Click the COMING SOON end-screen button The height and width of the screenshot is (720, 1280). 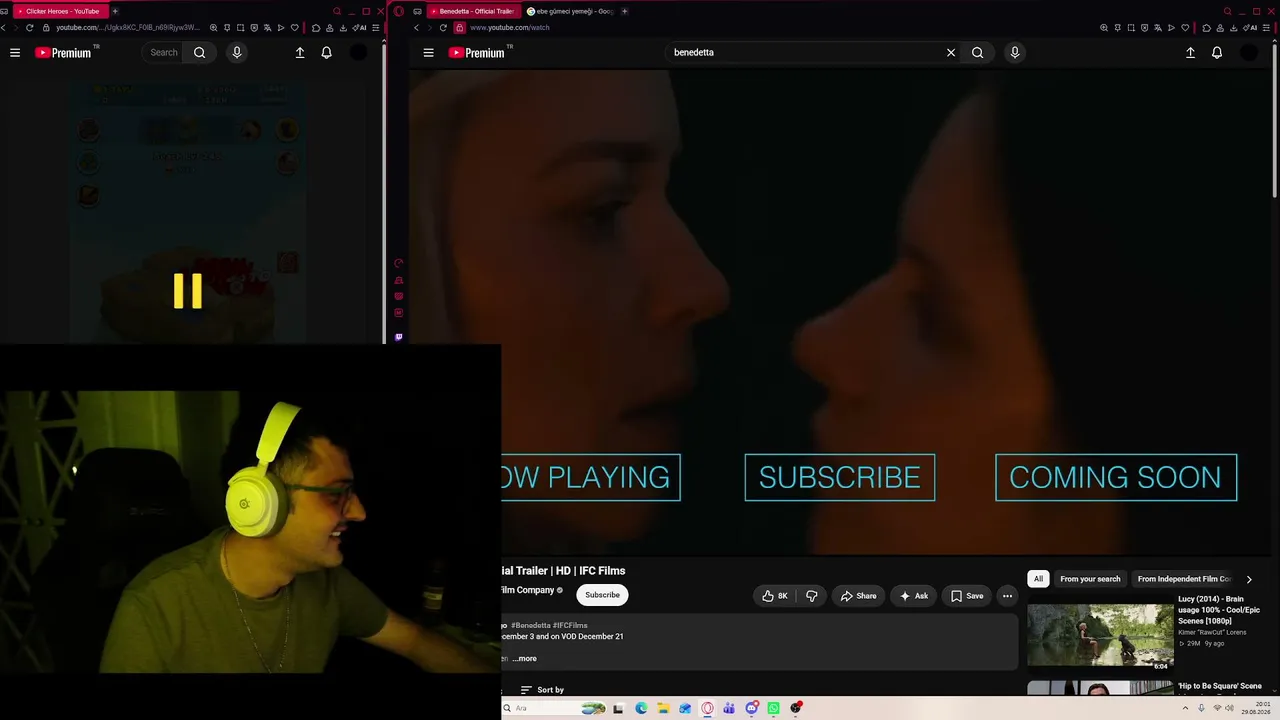1116,478
